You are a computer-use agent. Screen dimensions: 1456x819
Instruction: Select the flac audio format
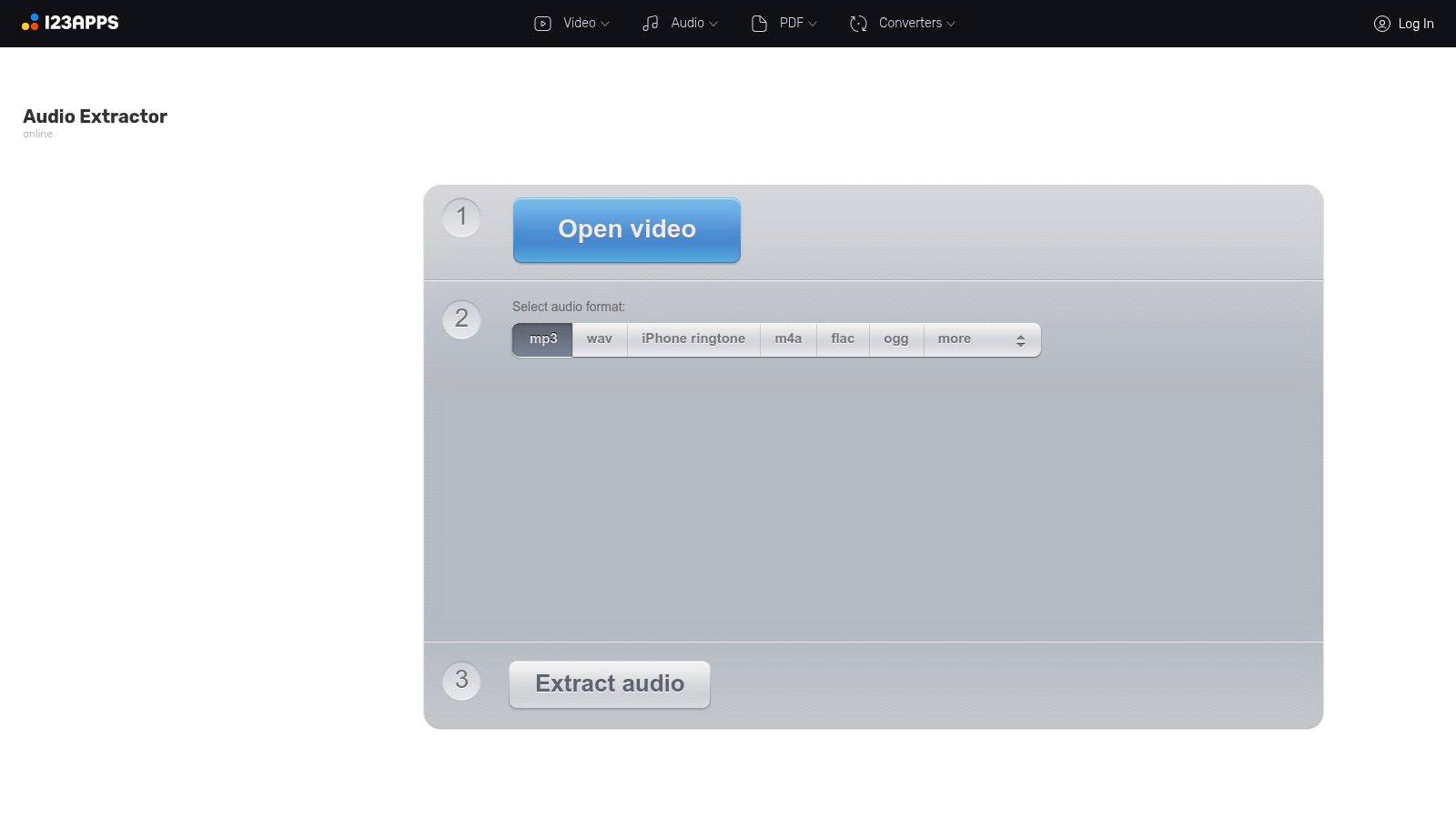click(x=842, y=338)
